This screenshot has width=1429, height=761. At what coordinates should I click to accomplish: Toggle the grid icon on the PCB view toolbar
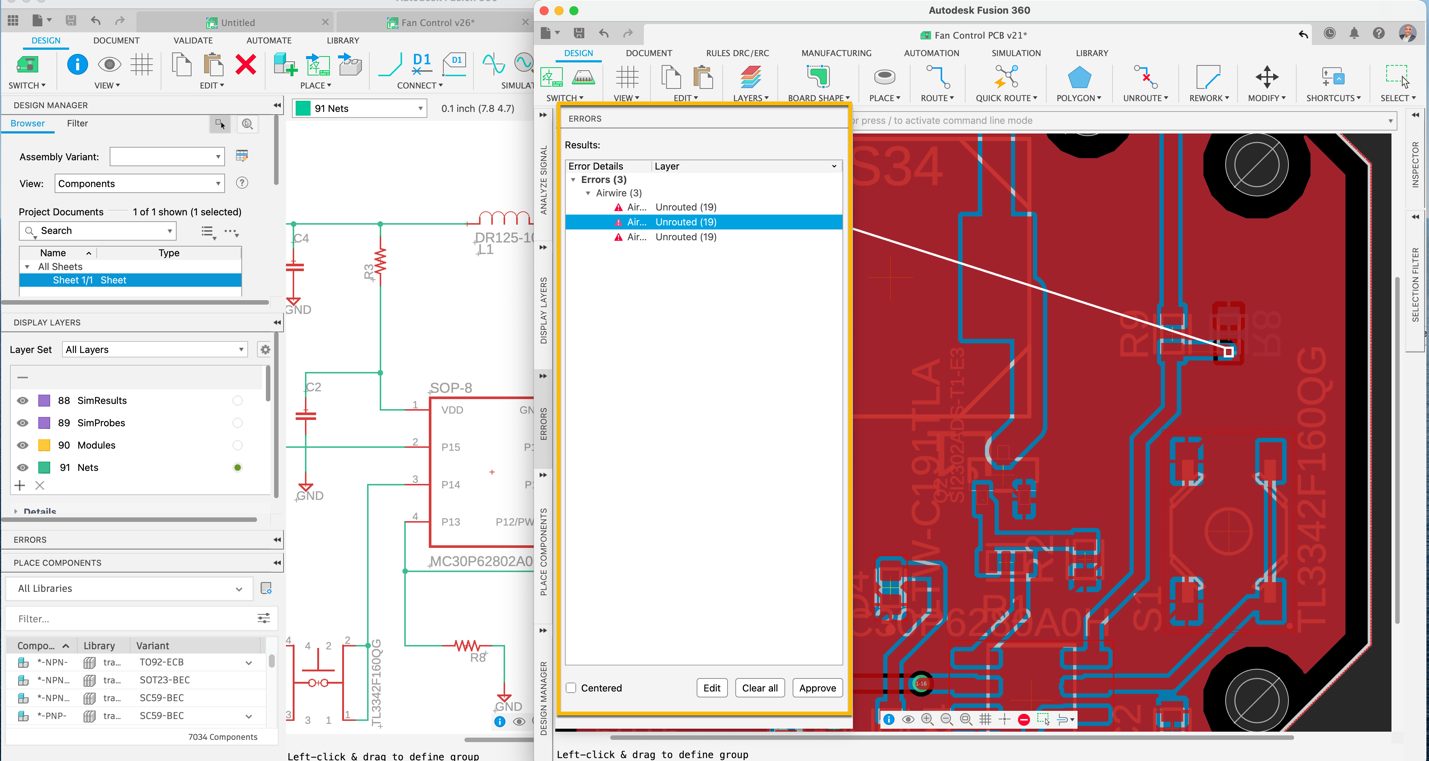[985, 719]
